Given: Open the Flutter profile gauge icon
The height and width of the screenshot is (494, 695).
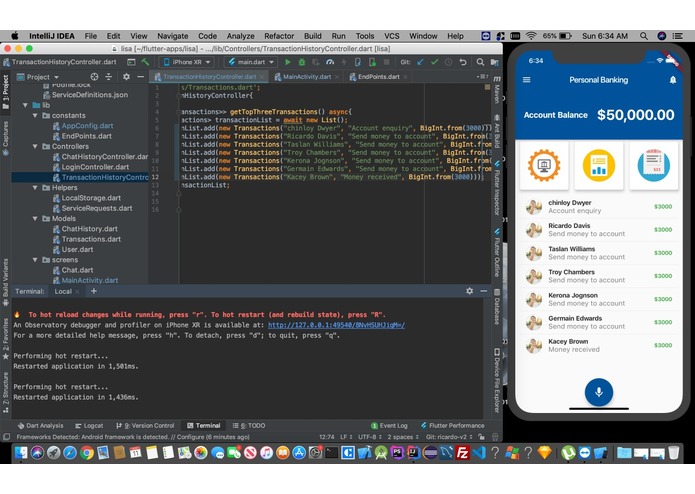Looking at the screenshot, I should click(330, 62).
